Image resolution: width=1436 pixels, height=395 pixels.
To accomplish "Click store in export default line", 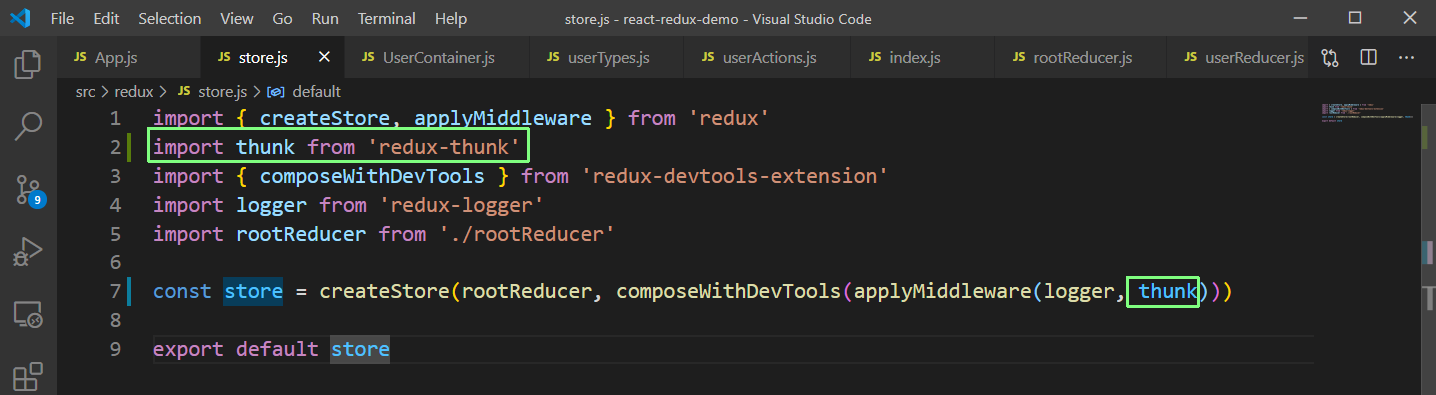I will (x=360, y=350).
